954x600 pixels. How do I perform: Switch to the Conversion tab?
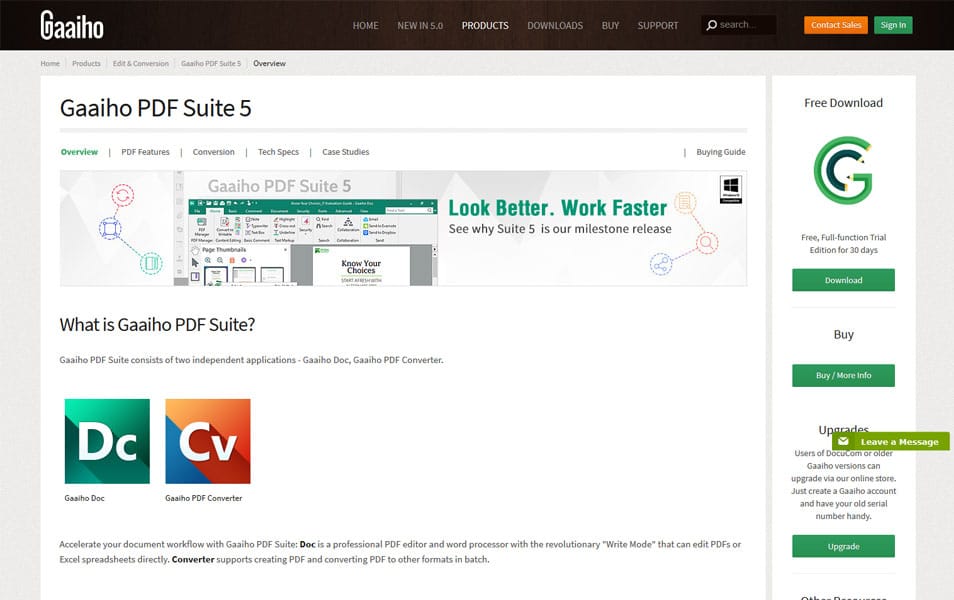click(214, 152)
